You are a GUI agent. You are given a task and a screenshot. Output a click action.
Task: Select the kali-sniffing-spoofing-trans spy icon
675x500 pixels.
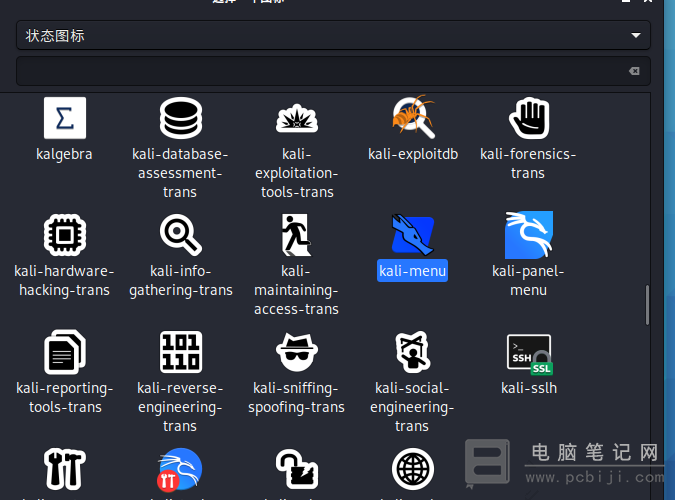(297, 352)
